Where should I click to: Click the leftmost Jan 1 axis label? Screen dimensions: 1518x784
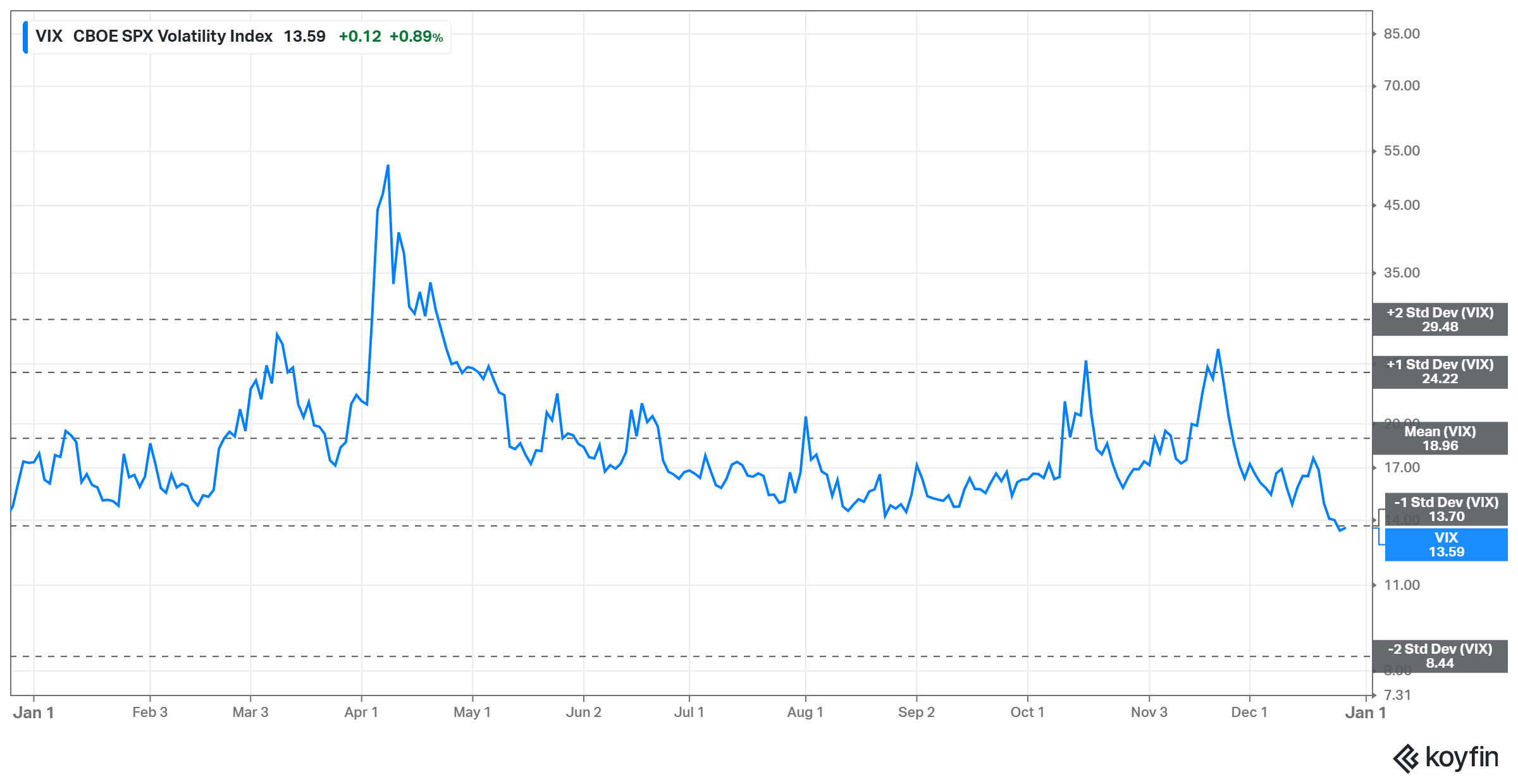tap(34, 713)
